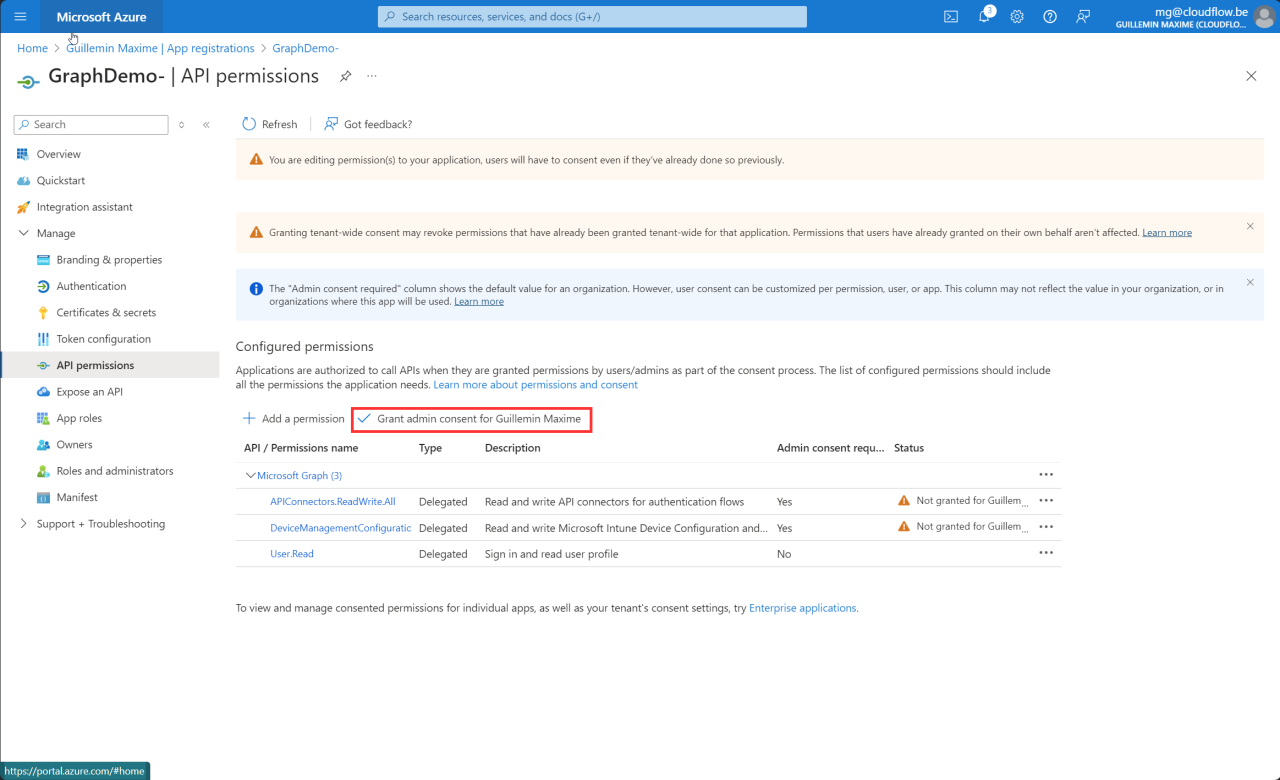Select Token configuration in sidebar
The width and height of the screenshot is (1280, 780).
[103, 339]
